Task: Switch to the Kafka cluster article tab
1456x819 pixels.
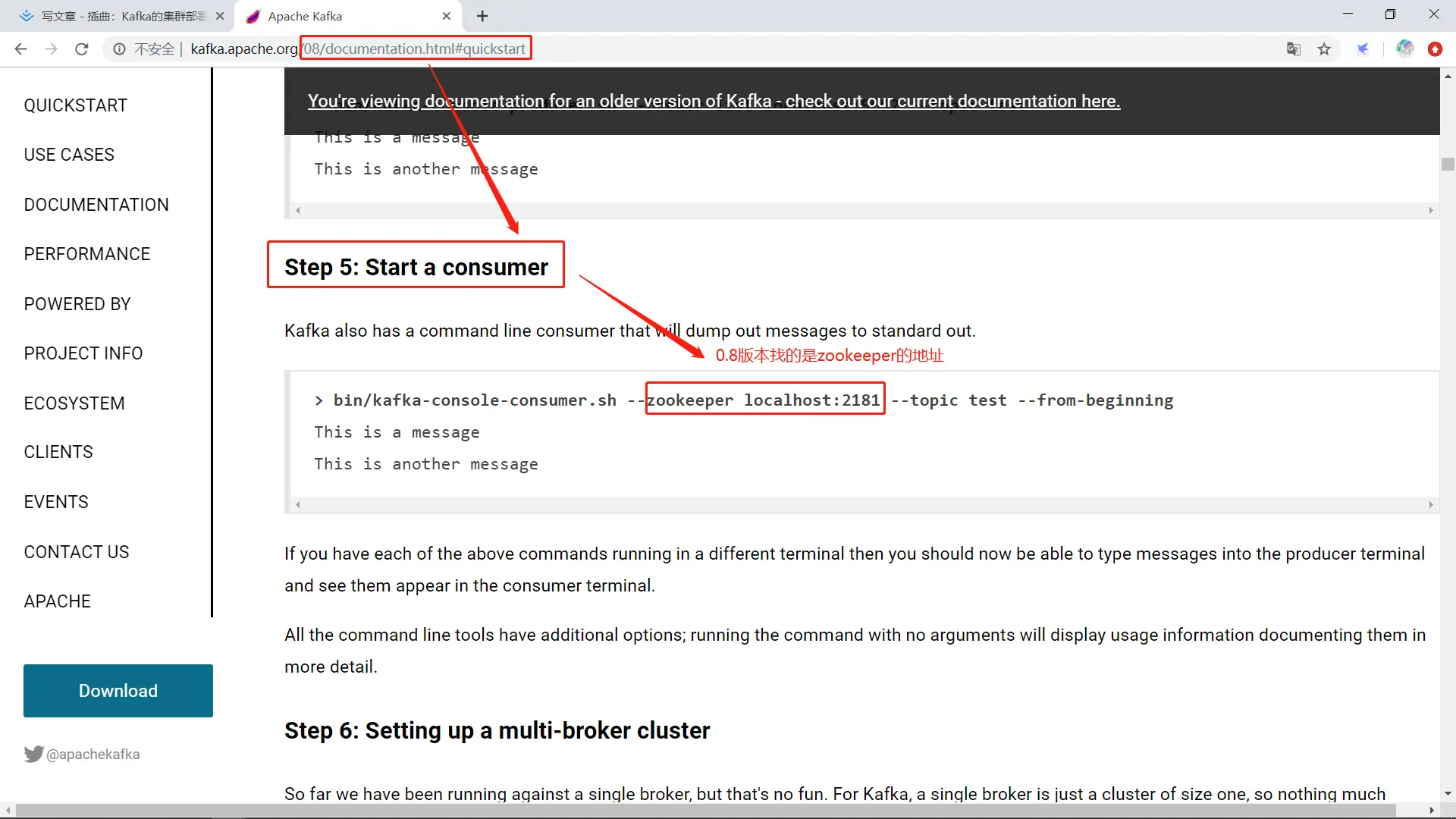Action: (121, 16)
